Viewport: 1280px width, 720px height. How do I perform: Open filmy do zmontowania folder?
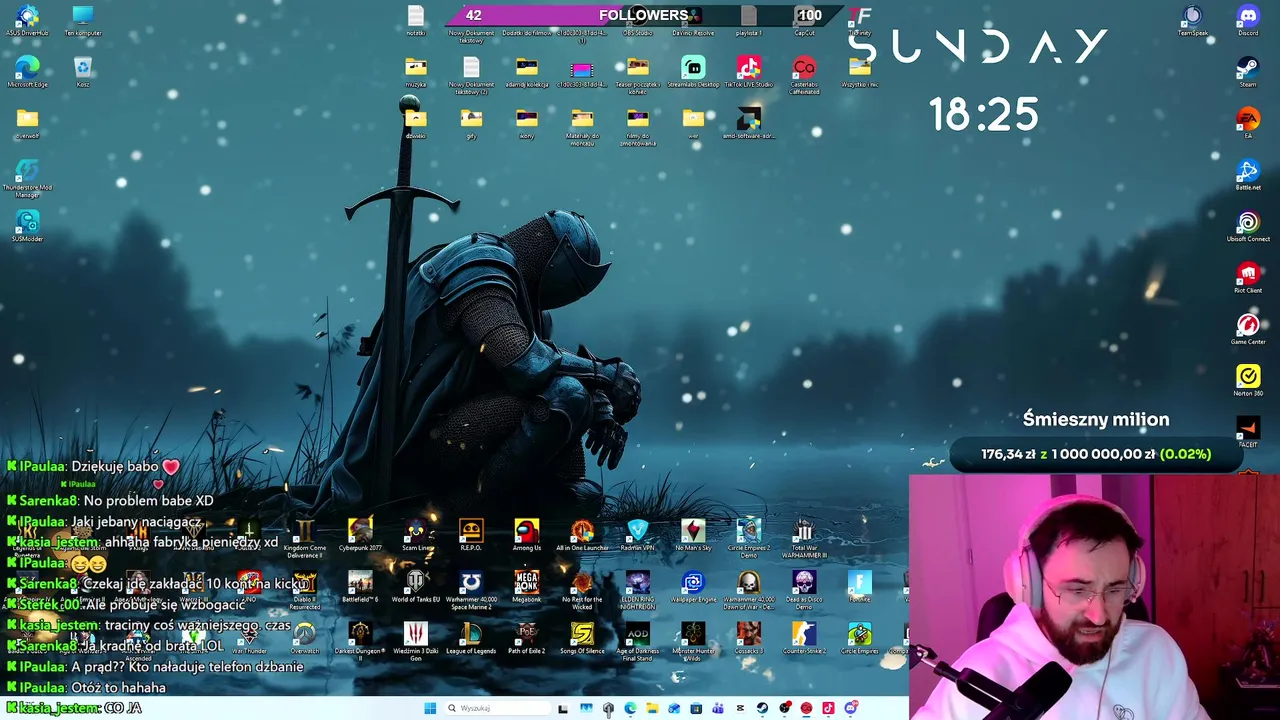pyautogui.click(x=638, y=127)
